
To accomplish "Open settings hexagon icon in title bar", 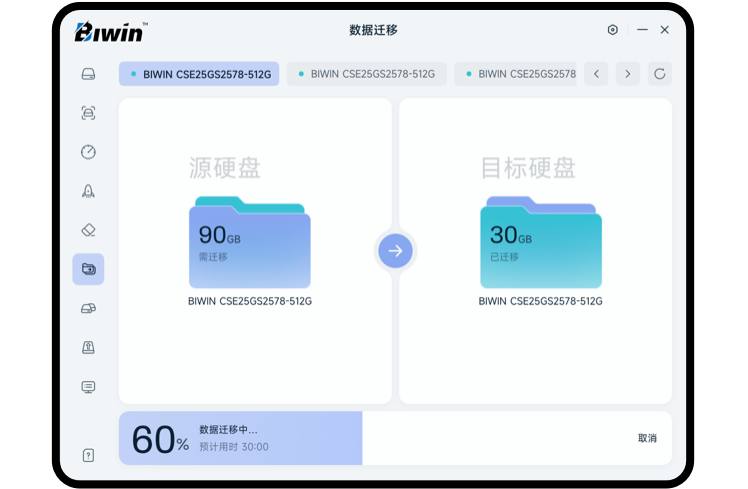I will click(x=613, y=30).
